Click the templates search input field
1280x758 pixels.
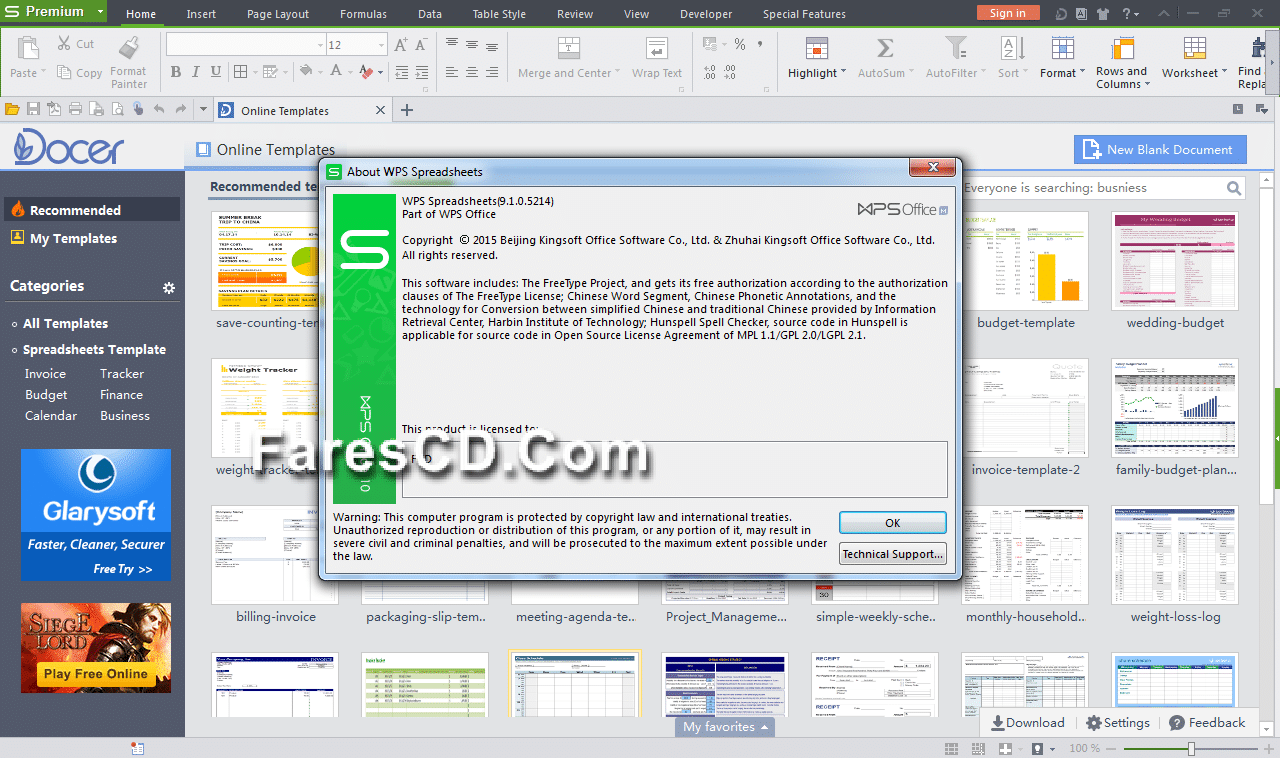(x=1090, y=188)
